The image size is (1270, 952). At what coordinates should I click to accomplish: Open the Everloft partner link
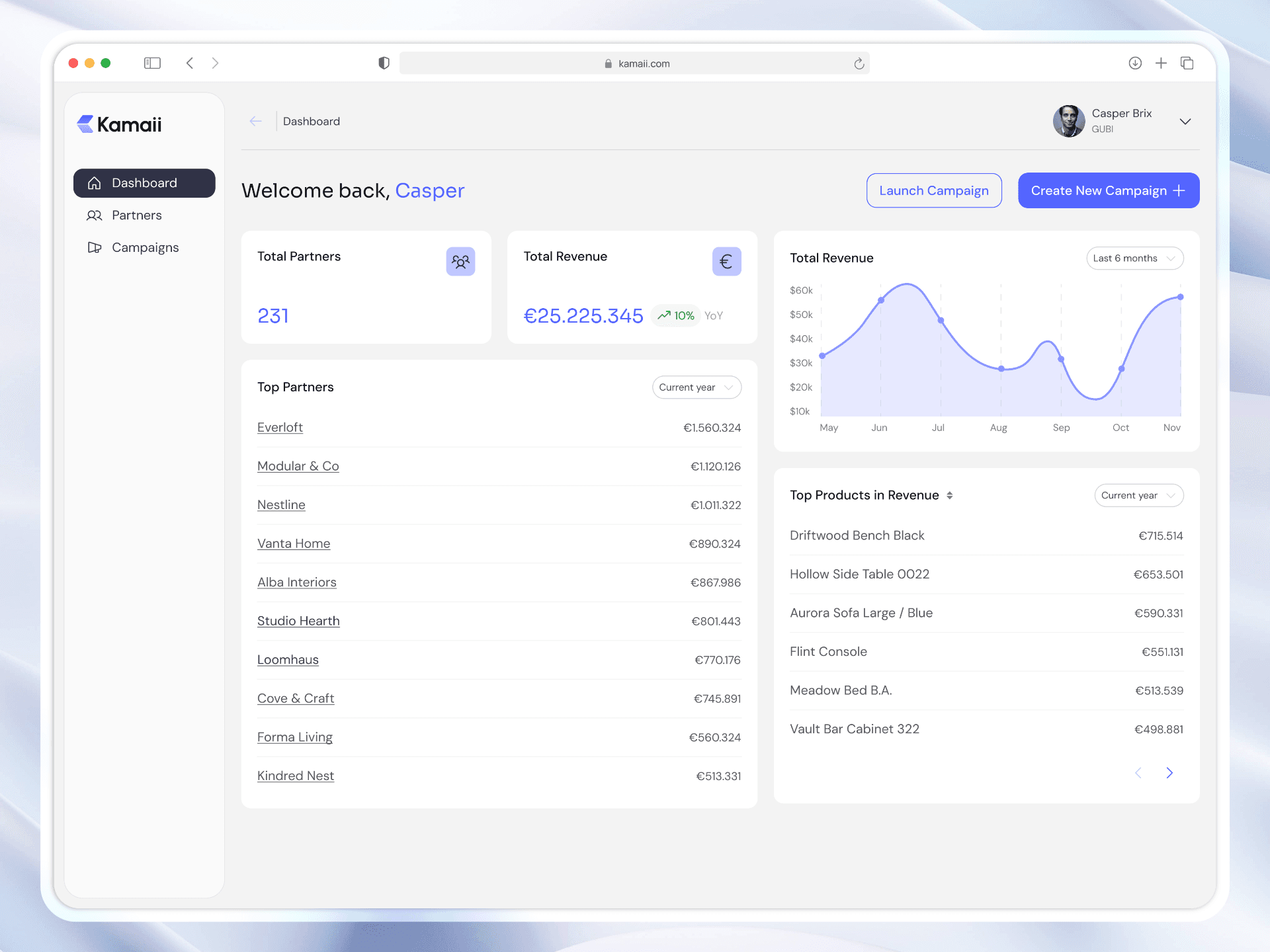(x=280, y=428)
